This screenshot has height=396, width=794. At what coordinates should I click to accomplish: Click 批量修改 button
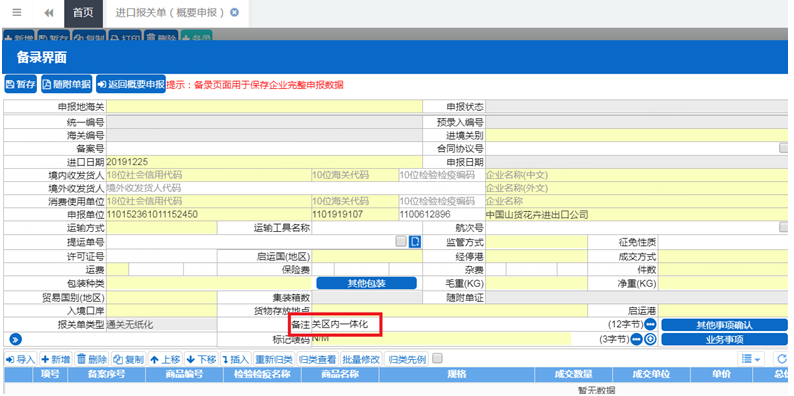pyautogui.click(x=361, y=360)
